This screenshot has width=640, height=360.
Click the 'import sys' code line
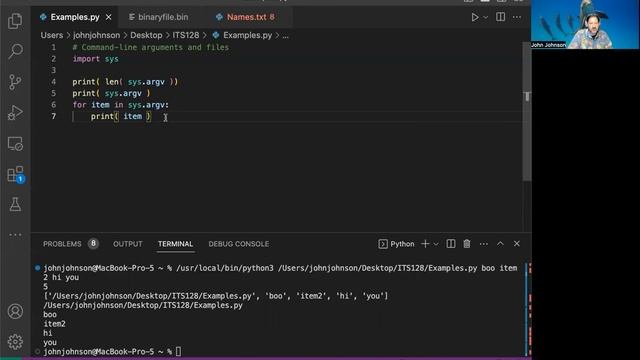(96, 59)
